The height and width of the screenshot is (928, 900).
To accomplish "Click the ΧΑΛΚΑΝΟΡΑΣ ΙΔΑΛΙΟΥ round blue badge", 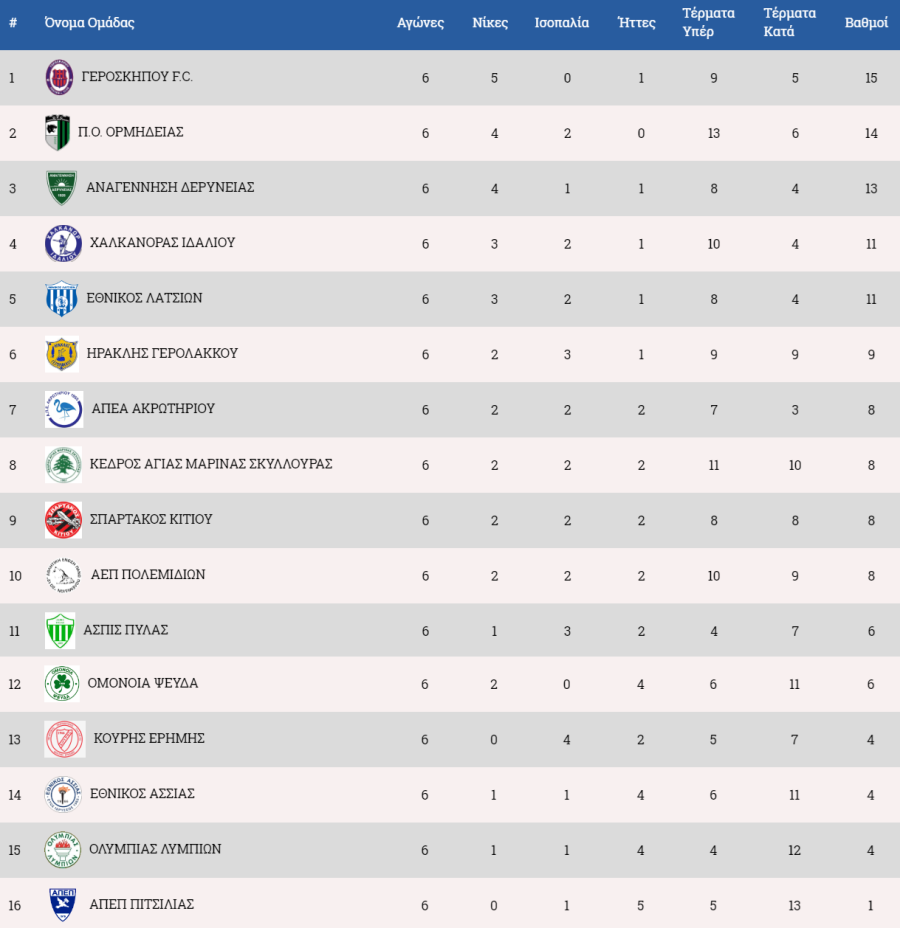I will click(63, 243).
